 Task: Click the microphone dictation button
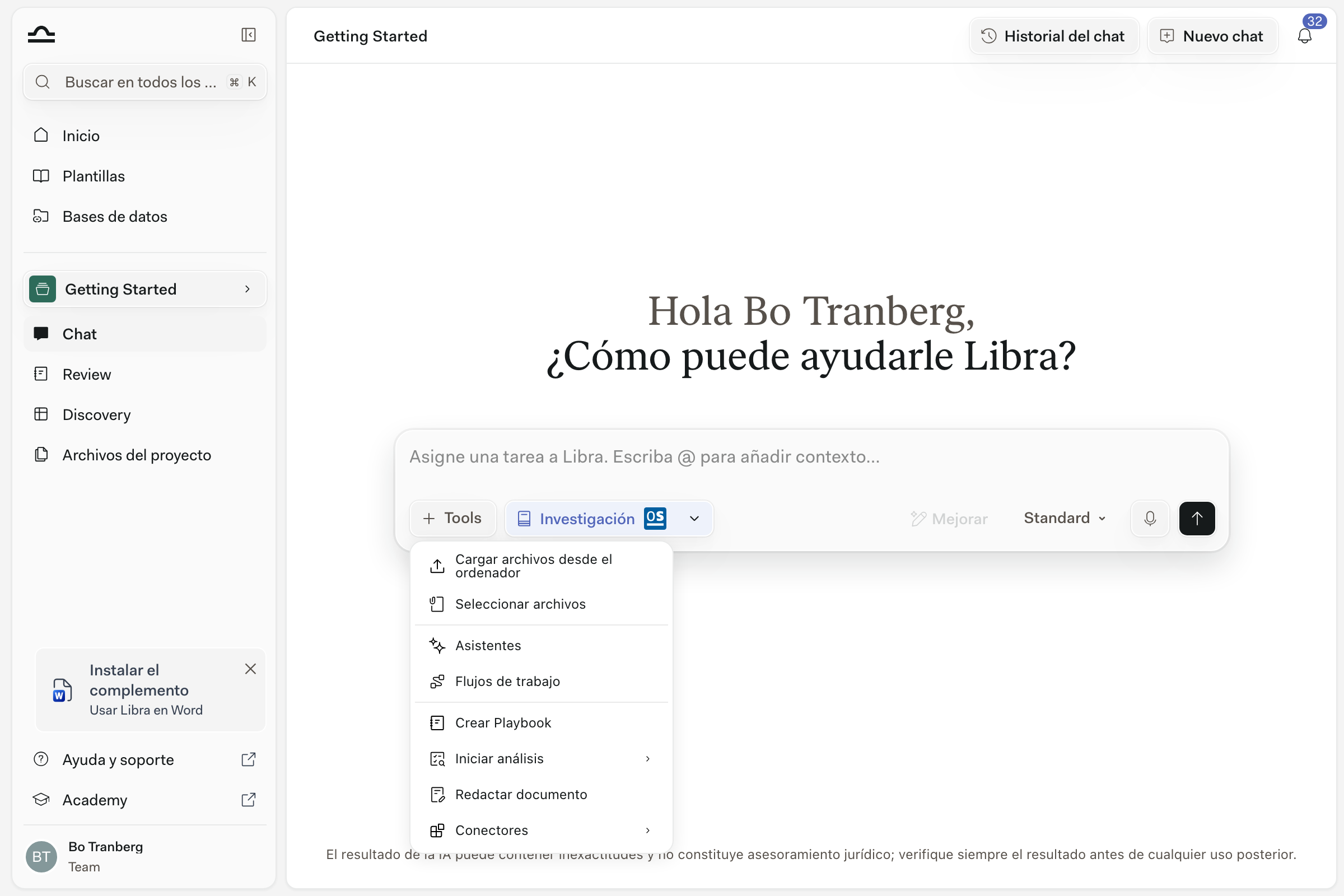1150,519
